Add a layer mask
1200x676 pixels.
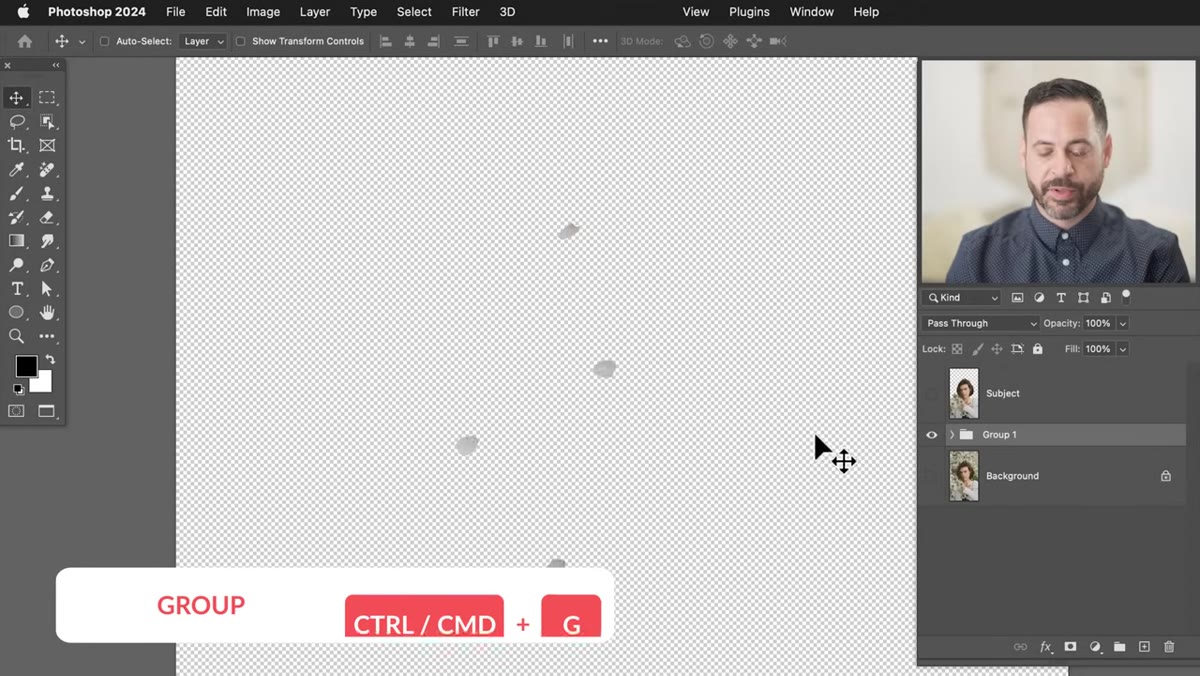point(1070,647)
